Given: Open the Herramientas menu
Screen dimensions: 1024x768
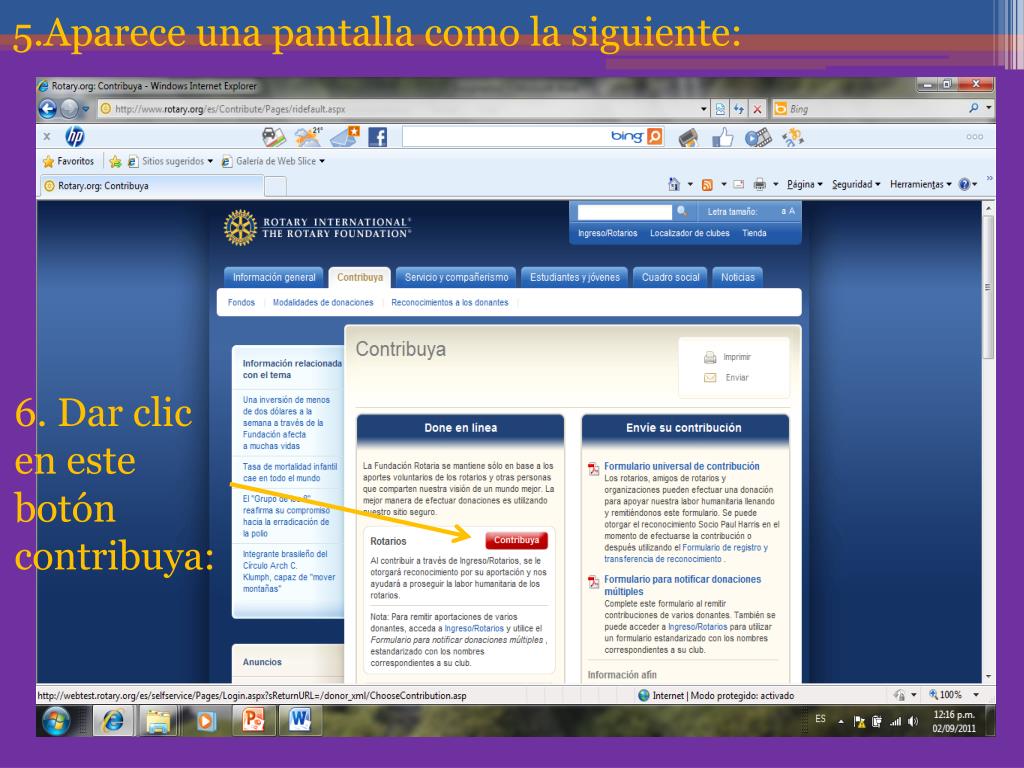Looking at the screenshot, I should [921, 184].
